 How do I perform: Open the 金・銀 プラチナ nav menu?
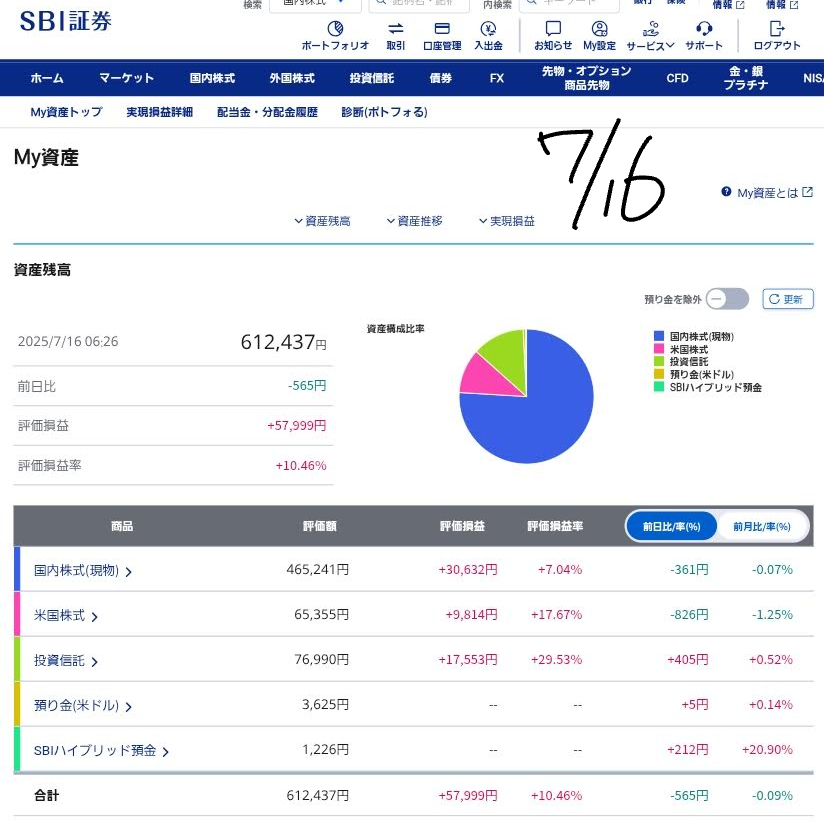(x=746, y=78)
